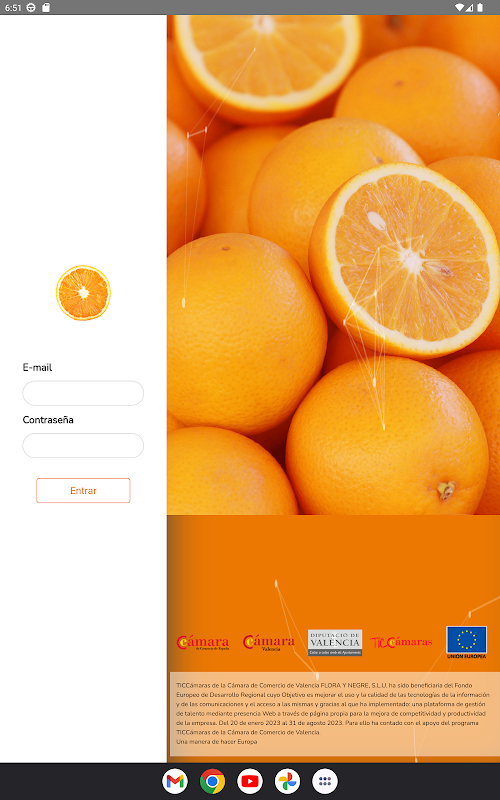Tap the Wi-Fi status icon
Screen dimensions: 500x800
[x=460, y=7]
